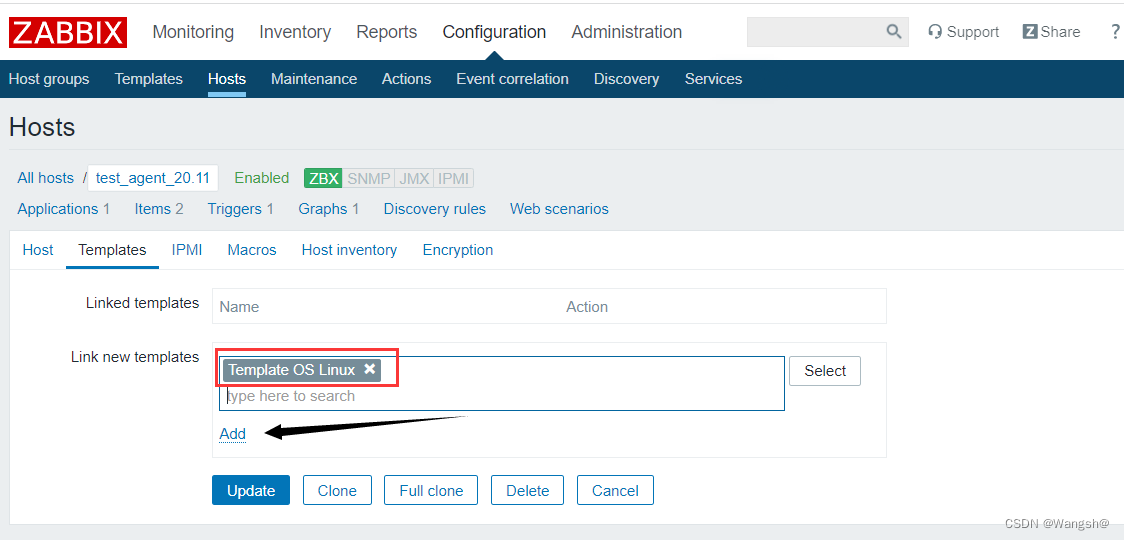The image size is (1124, 540).
Task: Open Applications 1 link
Action: [63, 209]
